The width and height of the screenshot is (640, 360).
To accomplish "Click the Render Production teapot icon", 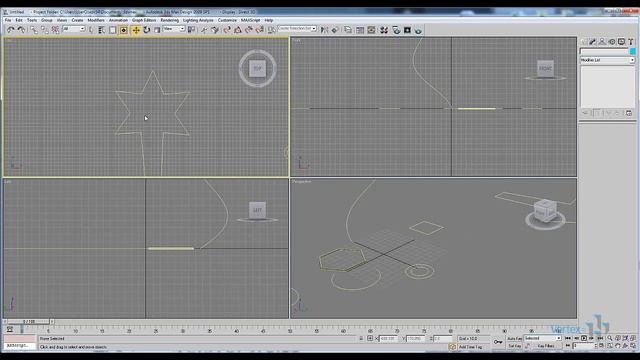I will pos(418,30).
